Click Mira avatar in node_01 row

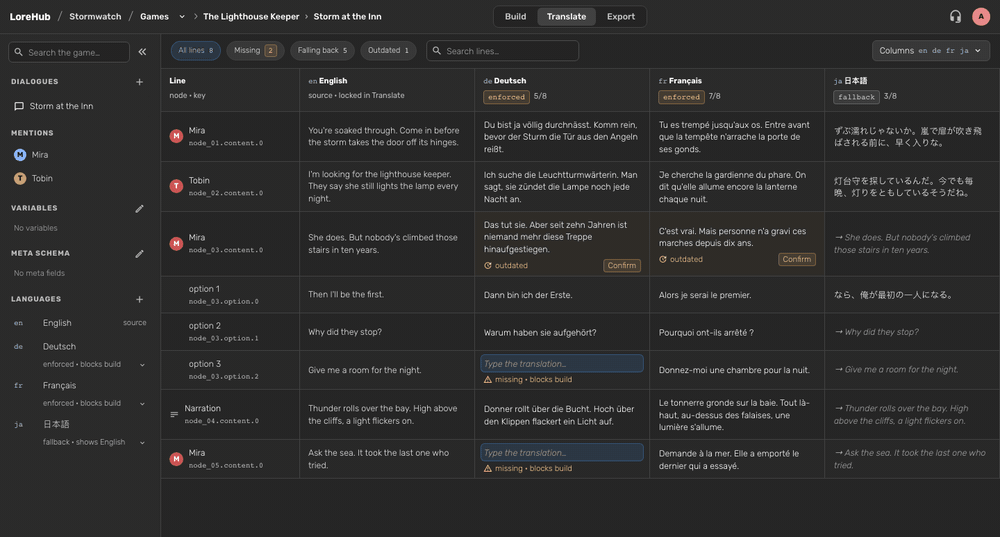tap(176, 136)
